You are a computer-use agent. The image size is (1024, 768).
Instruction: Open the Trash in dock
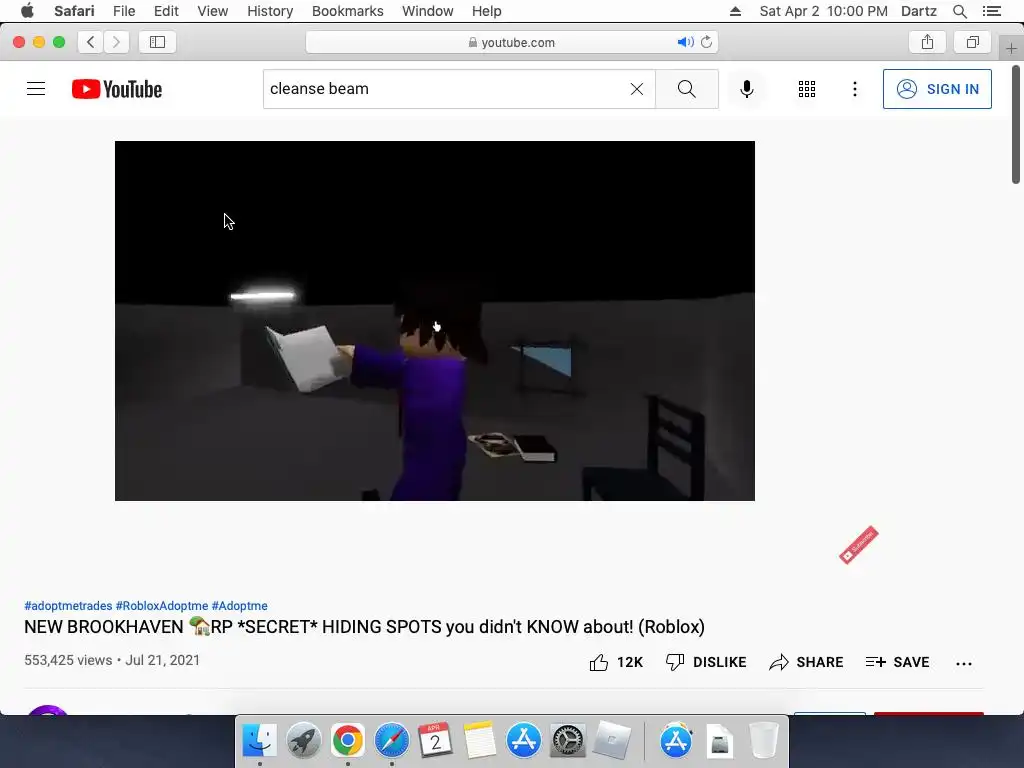click(x=763, y=741)
